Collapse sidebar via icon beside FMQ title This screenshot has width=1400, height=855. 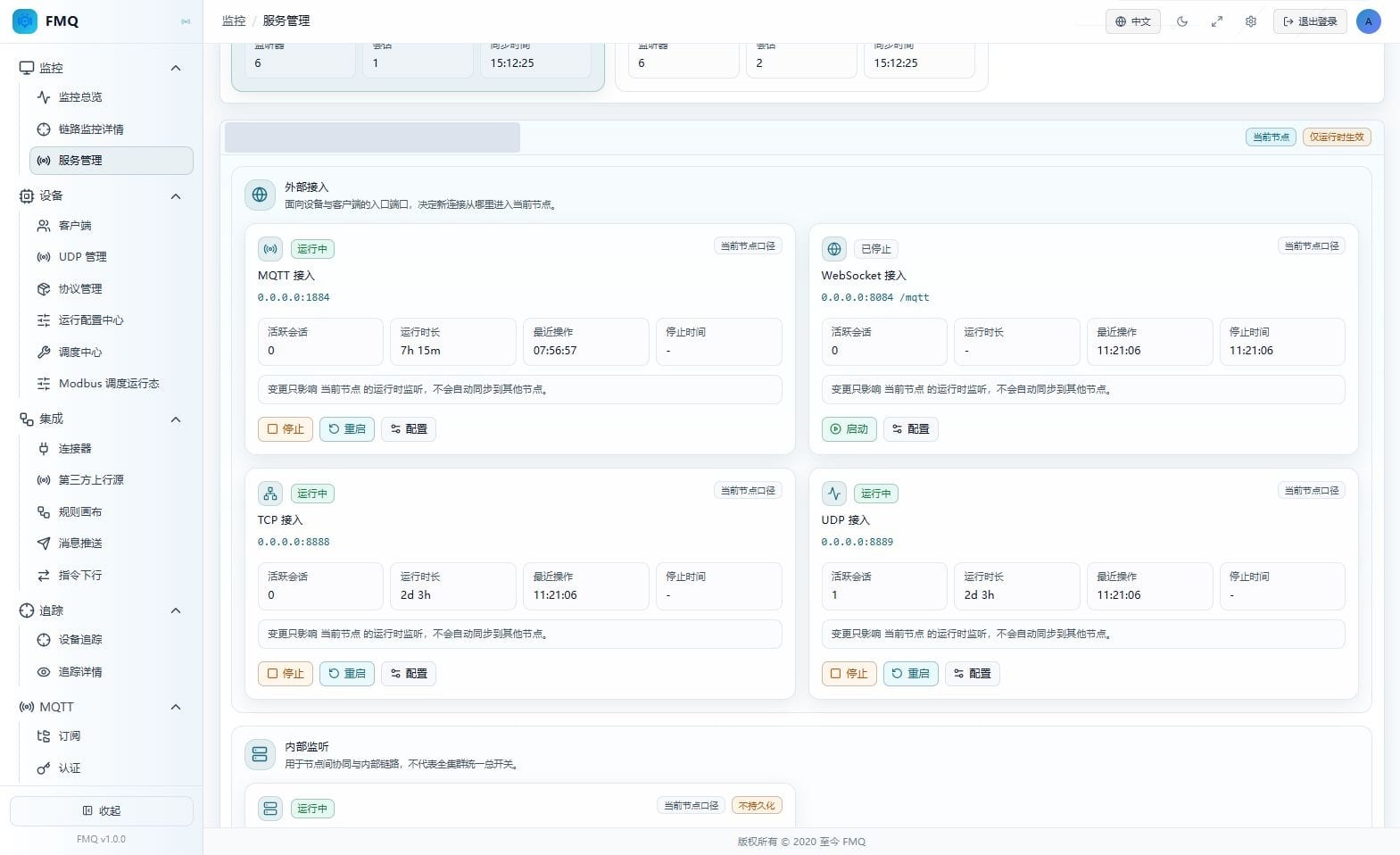click(x=186, y=21)
